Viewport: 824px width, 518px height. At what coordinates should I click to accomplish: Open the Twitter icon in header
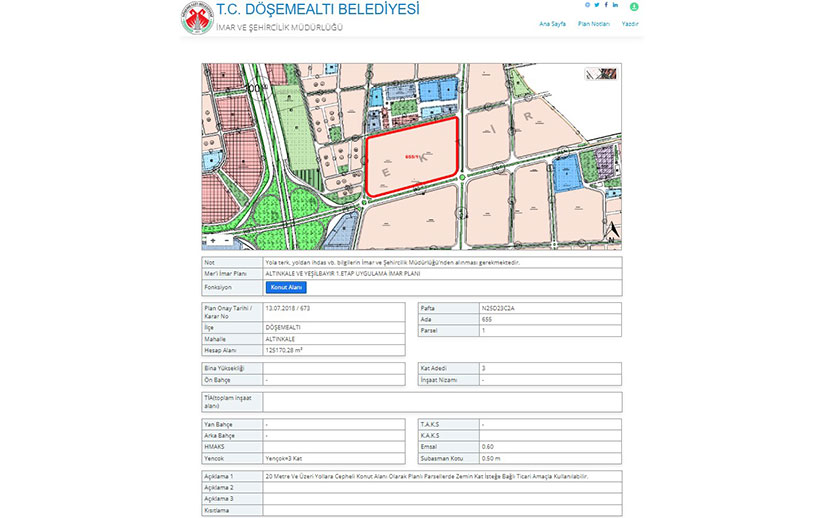coord(597,5)
